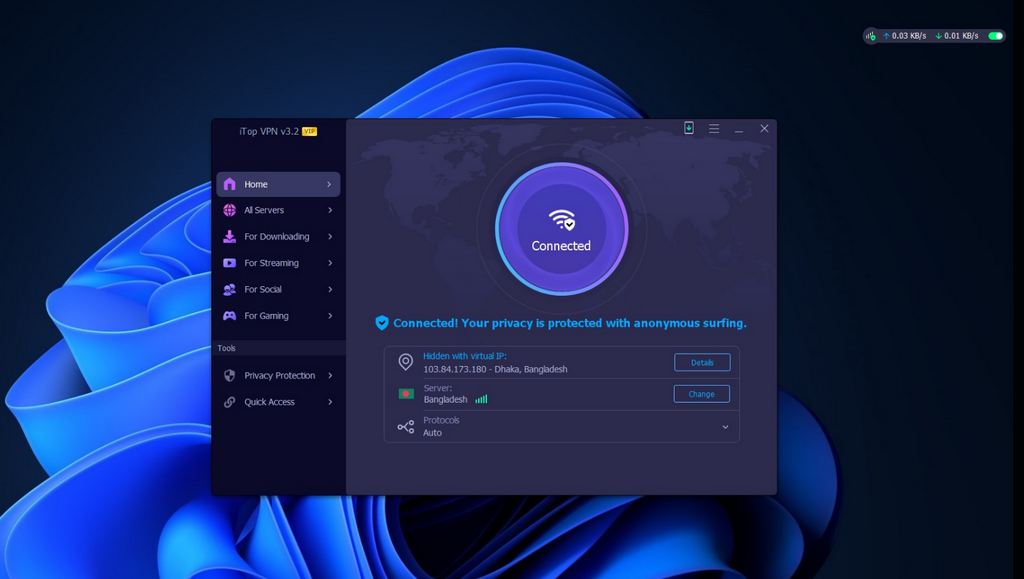The height and width of the screenshot is (579, 1024).
Task: Click the 'Hidden with virtual IP:' label
Action: (x=464, y=356)
